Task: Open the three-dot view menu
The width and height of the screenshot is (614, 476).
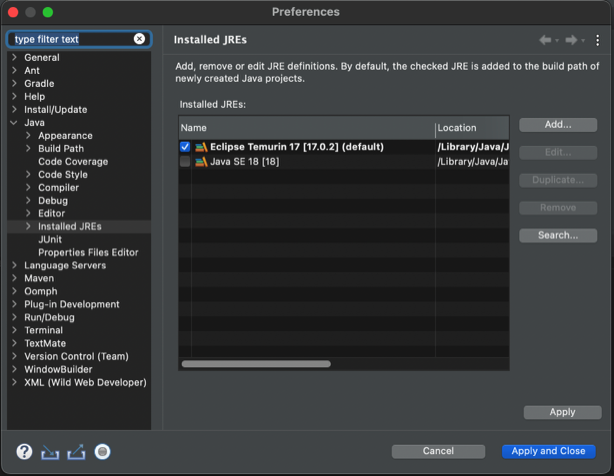Action: click(x=598, y=40)
